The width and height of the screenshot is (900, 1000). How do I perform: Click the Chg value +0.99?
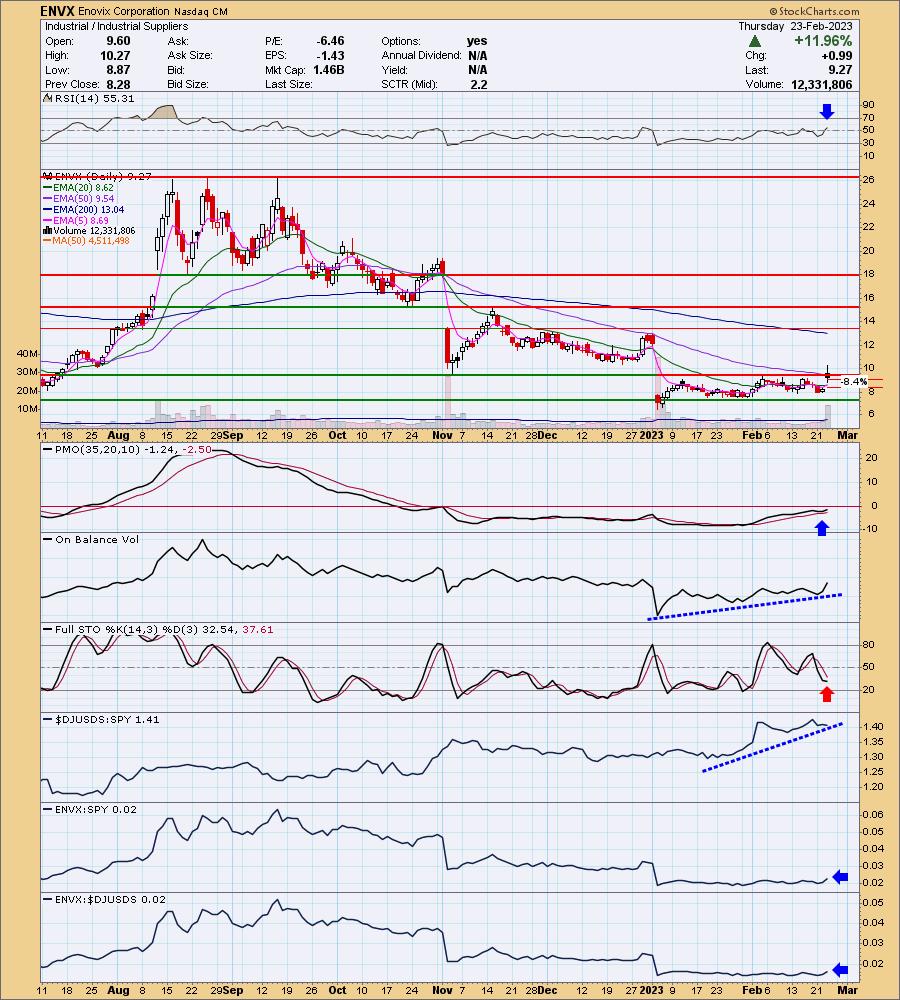pyautogui.click(x=837, y=55)
